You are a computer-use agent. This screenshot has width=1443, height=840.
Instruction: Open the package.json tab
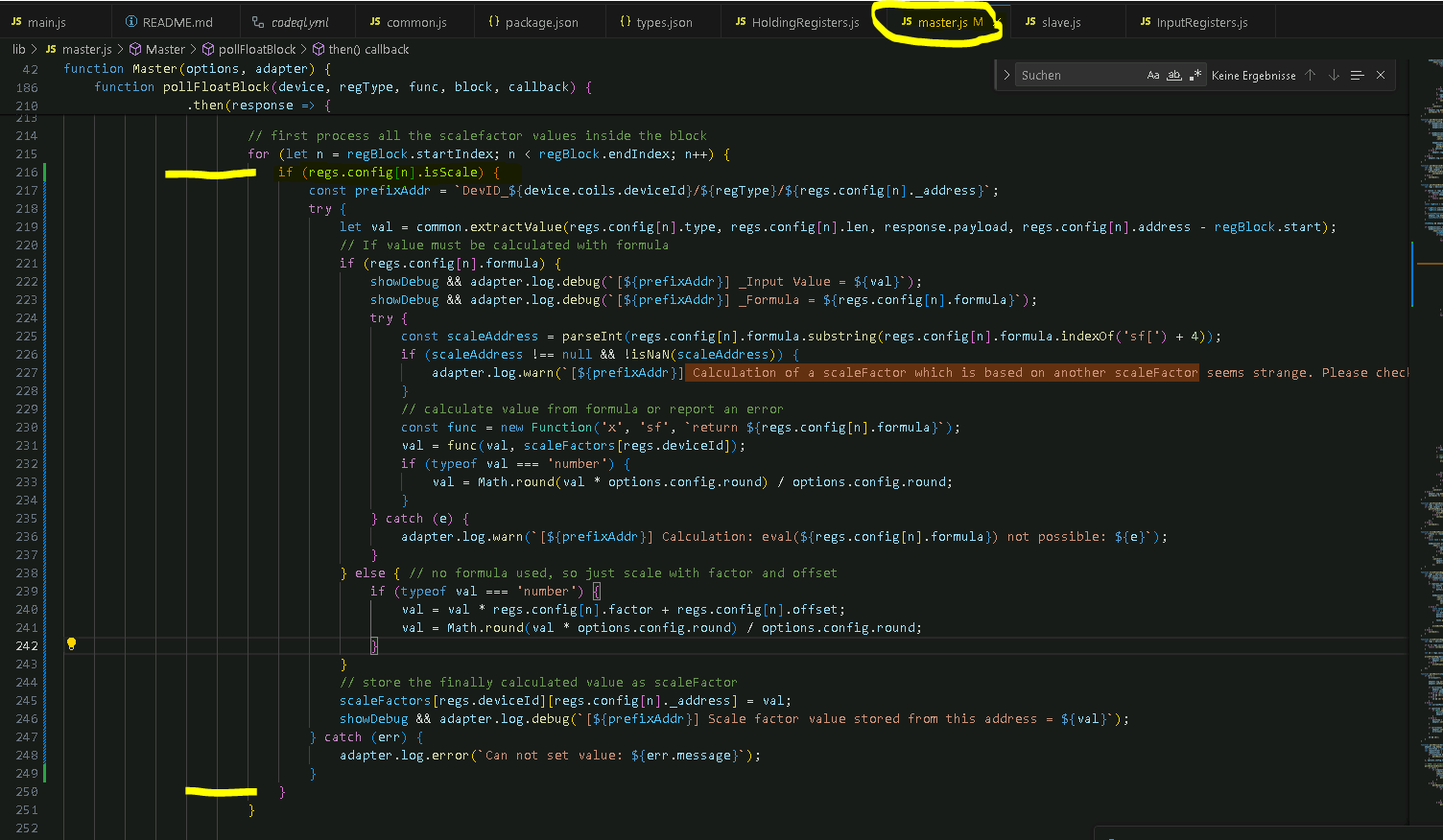(x=541, y=22)
